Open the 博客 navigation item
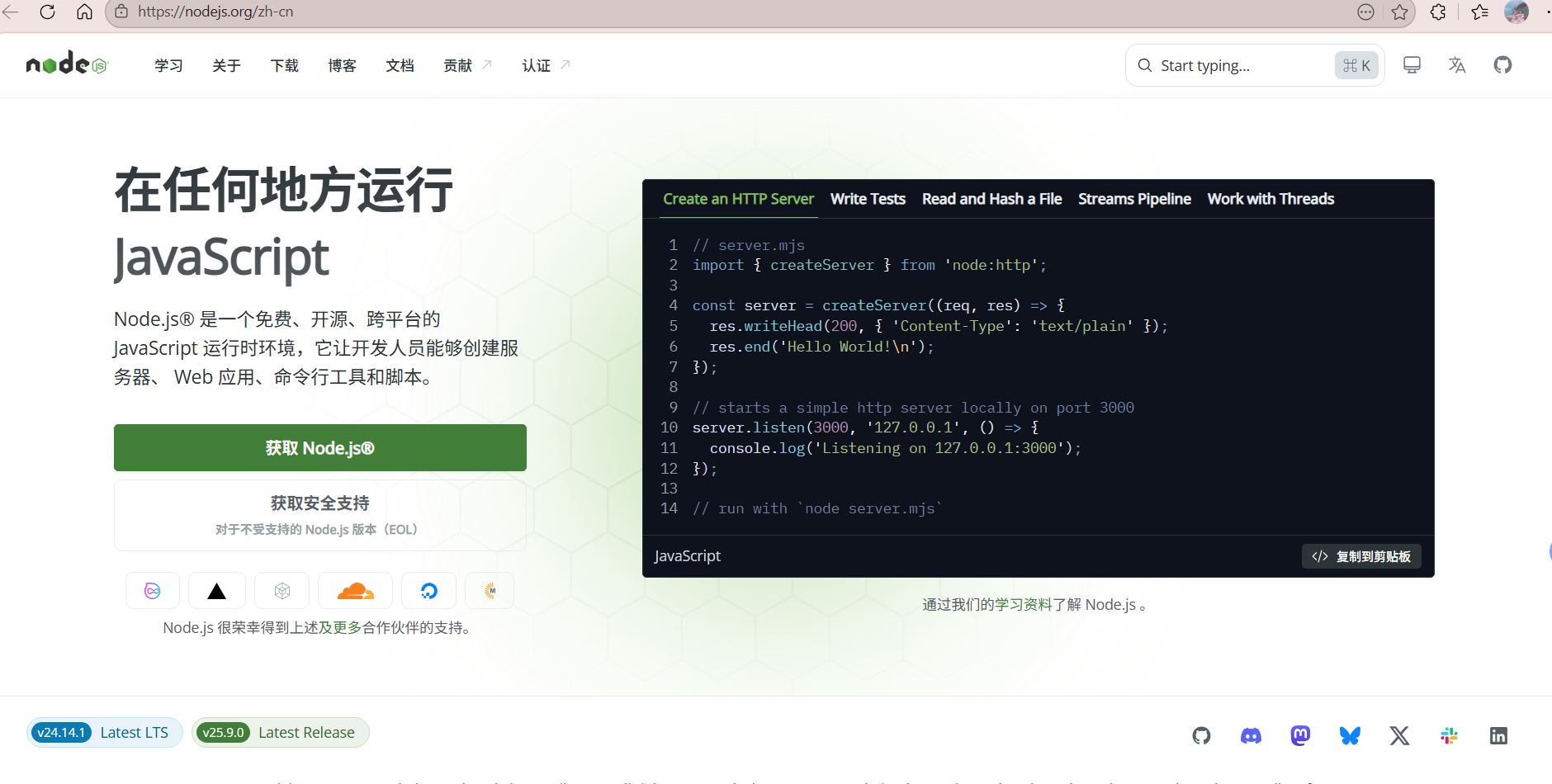Image resolution: width=1552 pixels, height=784 pixels. pos(342,65)
